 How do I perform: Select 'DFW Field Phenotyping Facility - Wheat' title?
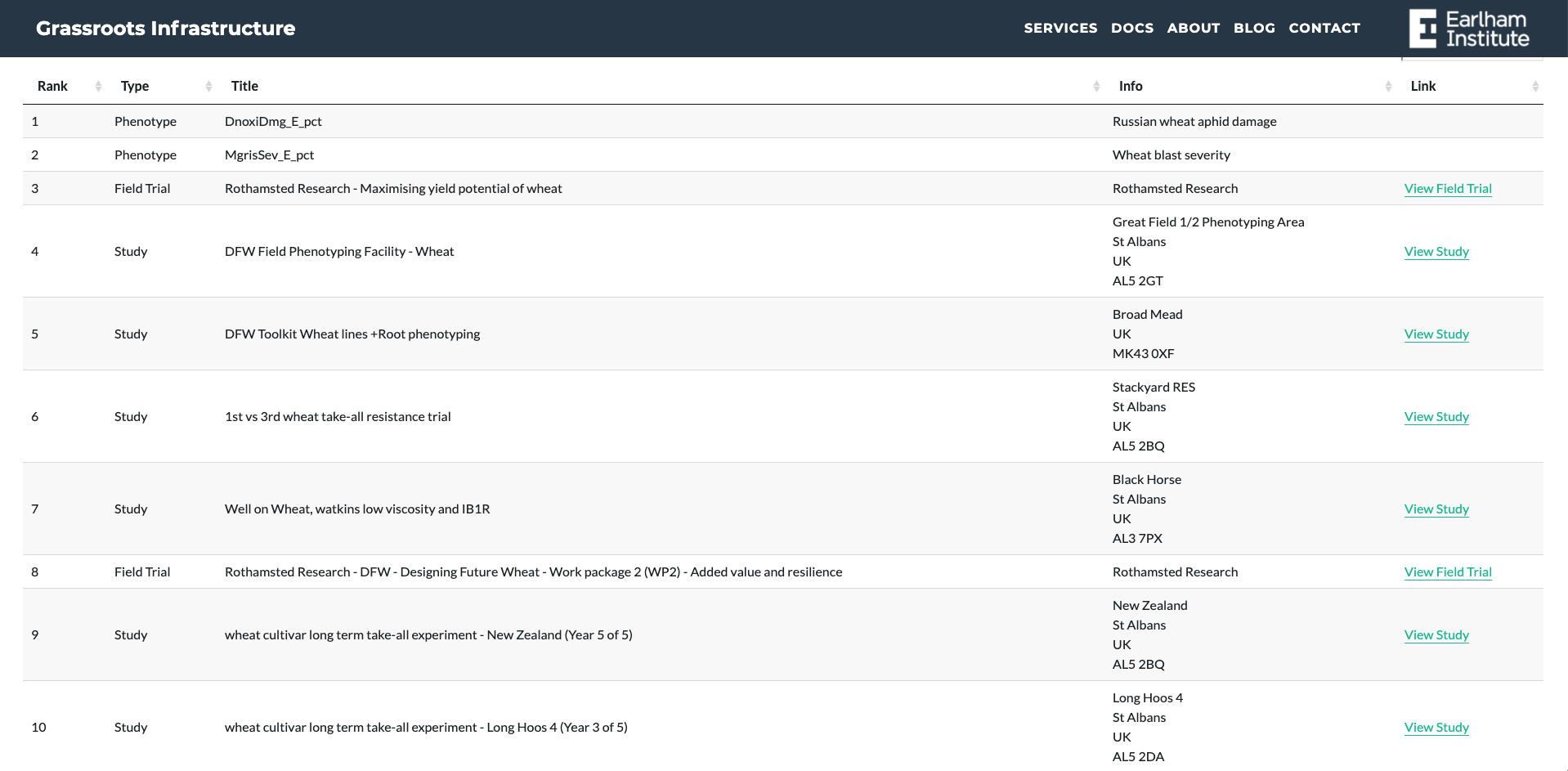pyautogui.click(x=339, y=251)
